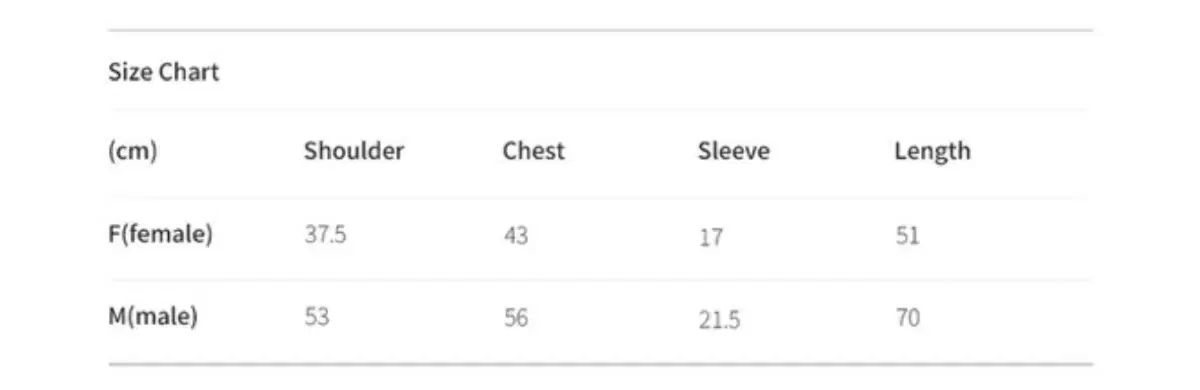Image resolution: width=1200 pixels, height=390 pixels.
Task: Click female sleeve value 17
Action: (x=710, y=238)
